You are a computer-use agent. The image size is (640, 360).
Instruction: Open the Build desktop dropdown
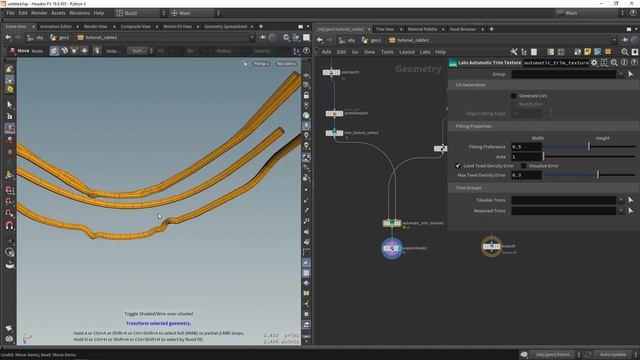click(x=141, y=13)
